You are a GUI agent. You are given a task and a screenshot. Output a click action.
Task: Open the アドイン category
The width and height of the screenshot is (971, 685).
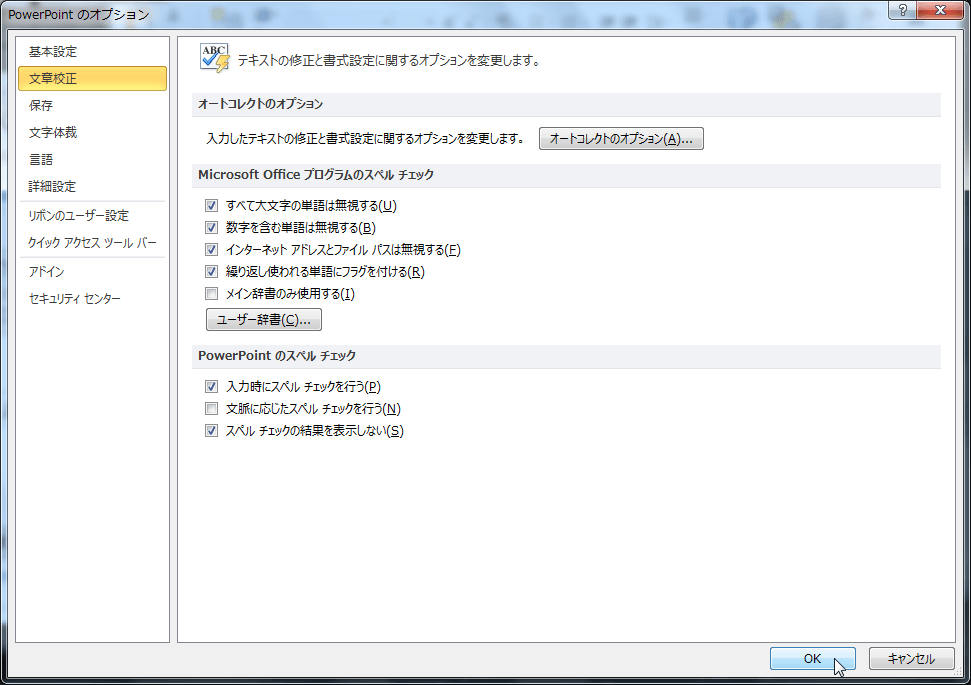pos(92,271)
